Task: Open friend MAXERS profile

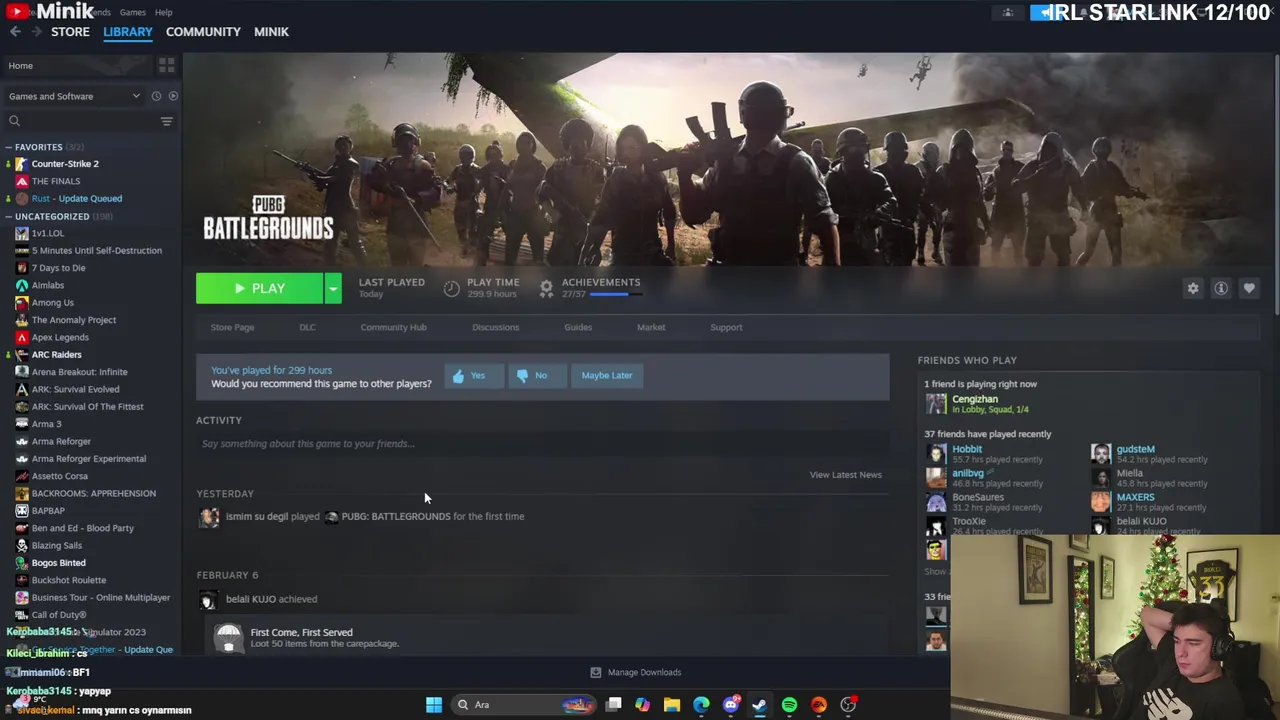Action: (1135, 497)
